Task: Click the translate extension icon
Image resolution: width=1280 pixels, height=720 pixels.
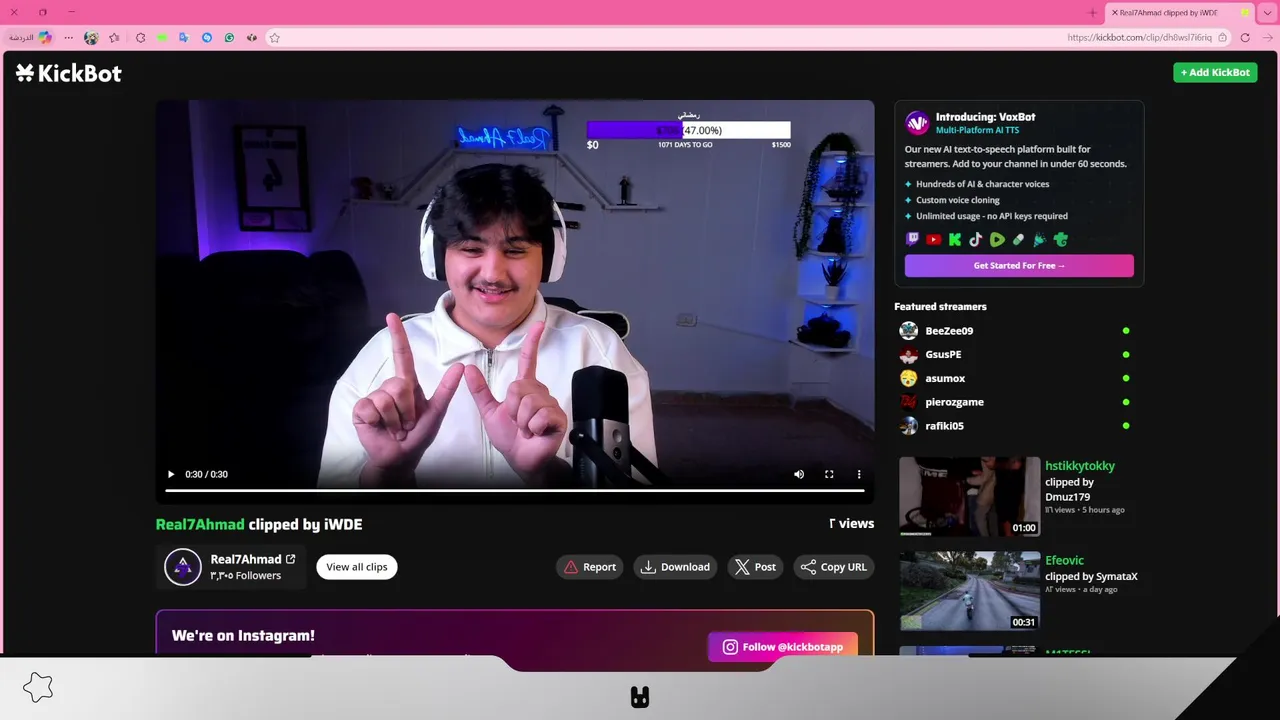Action: point(184,38)
